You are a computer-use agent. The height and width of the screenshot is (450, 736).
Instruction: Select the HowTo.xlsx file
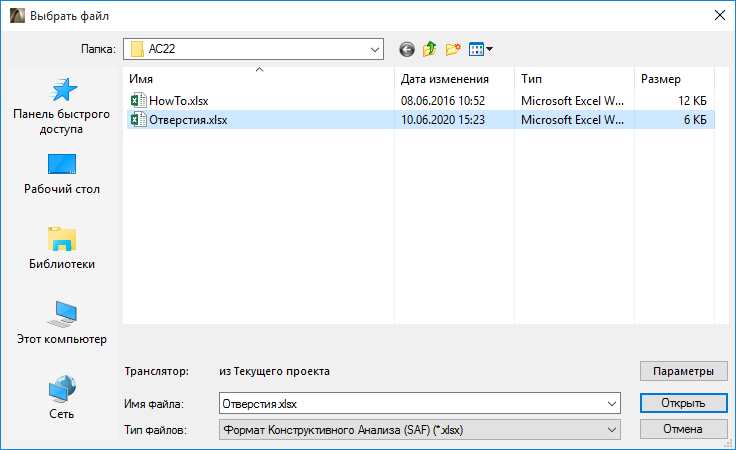click(x=177, y=100)
